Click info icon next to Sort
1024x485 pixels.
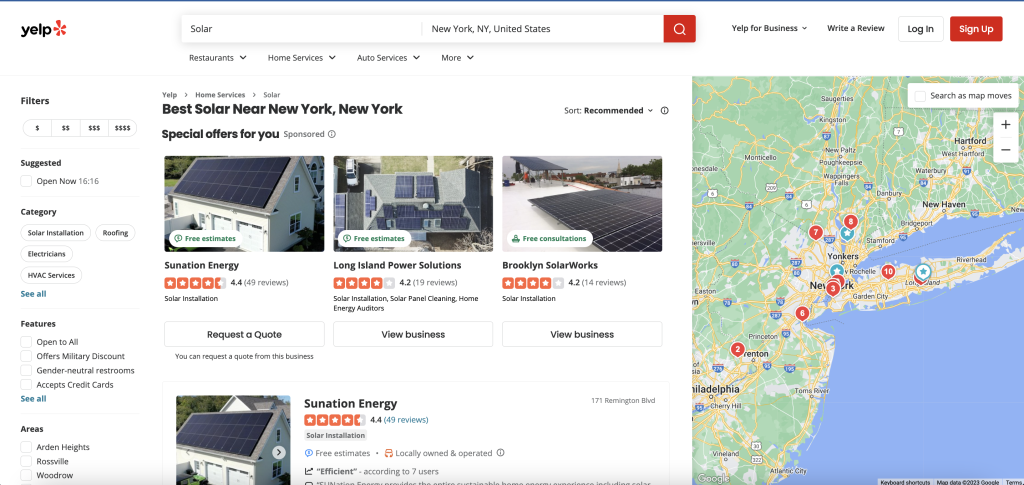point(664,110)
